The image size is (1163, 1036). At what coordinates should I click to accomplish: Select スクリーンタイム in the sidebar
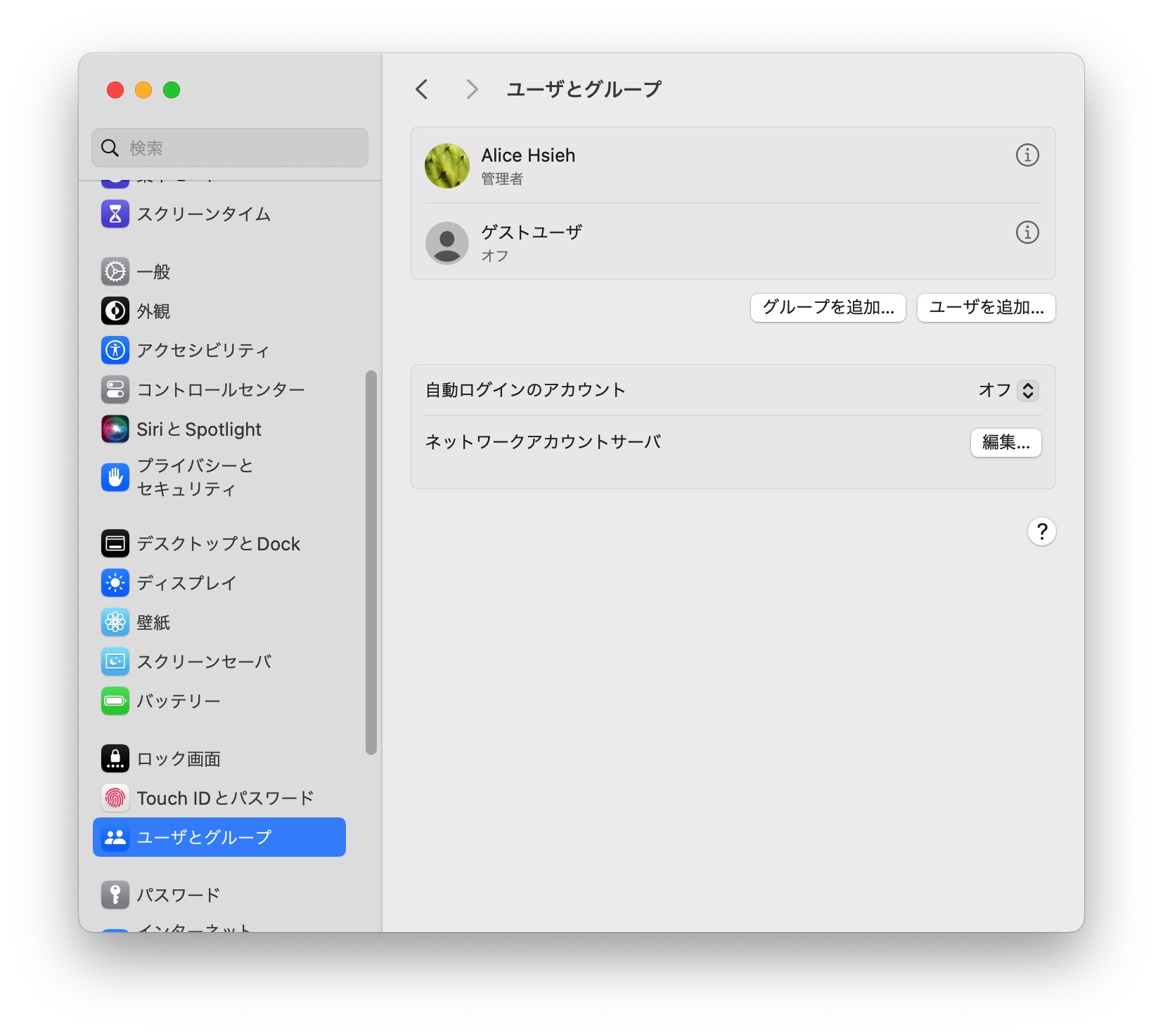219,214
